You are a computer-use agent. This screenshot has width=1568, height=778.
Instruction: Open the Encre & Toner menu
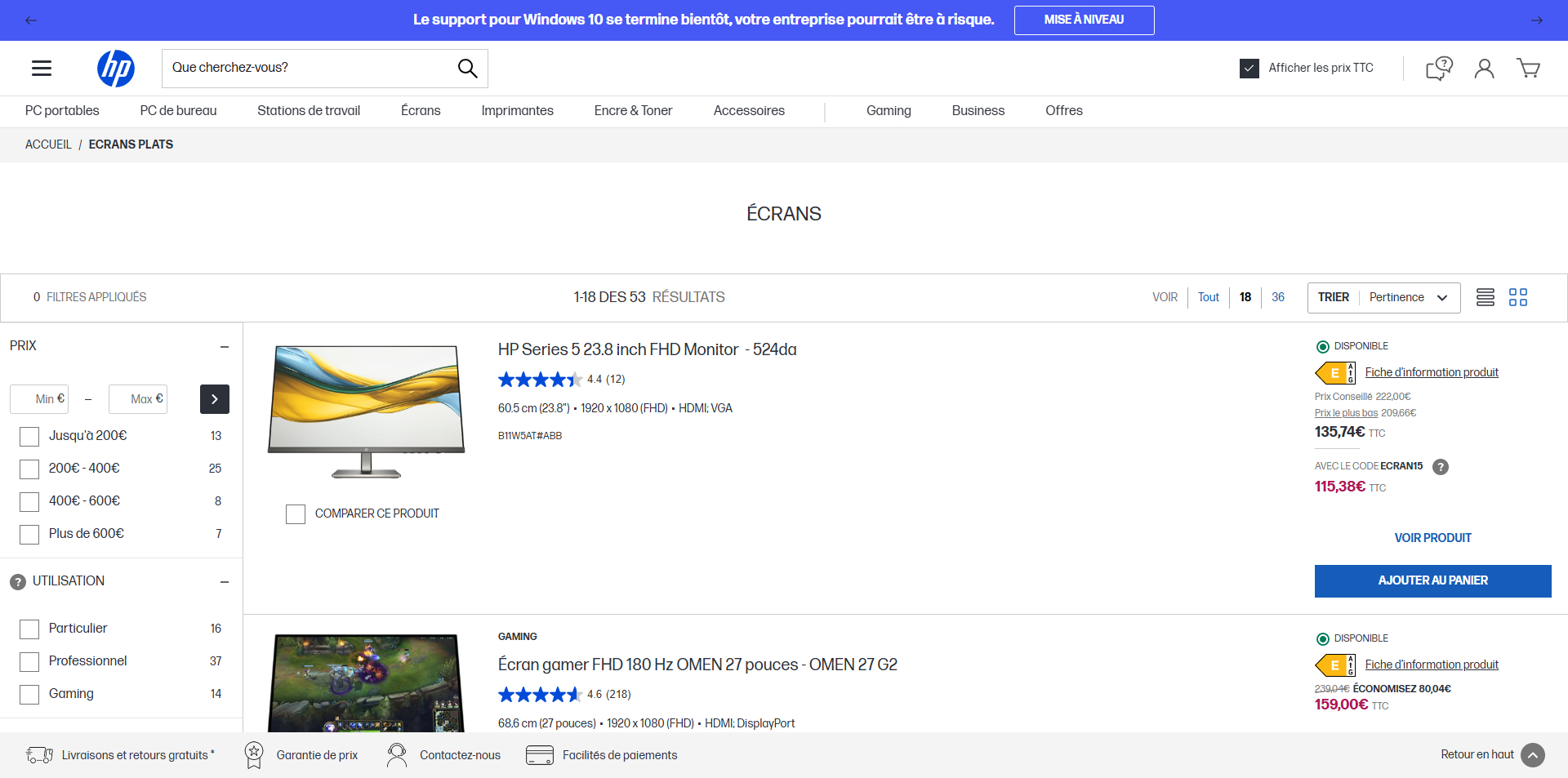[x=633, y=111]
